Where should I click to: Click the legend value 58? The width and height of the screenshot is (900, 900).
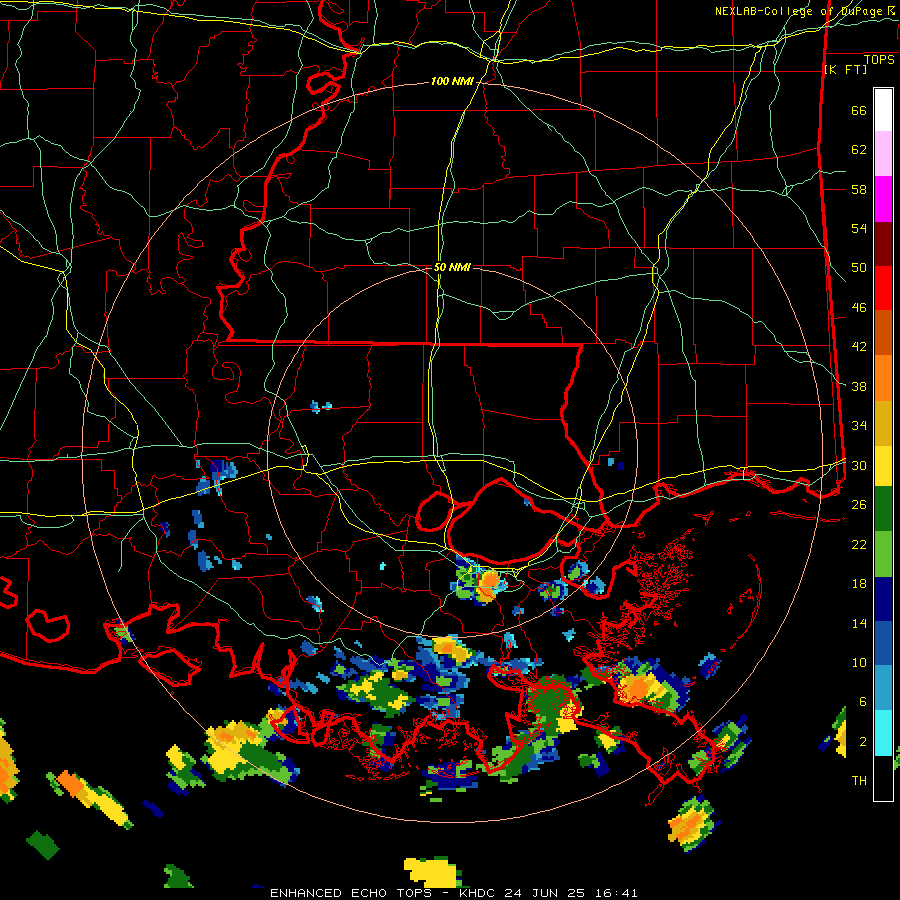coord(859,189)
